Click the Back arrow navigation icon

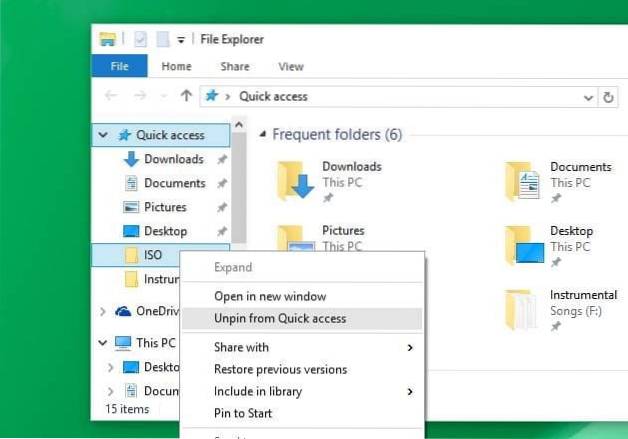(x=111, y=96)
